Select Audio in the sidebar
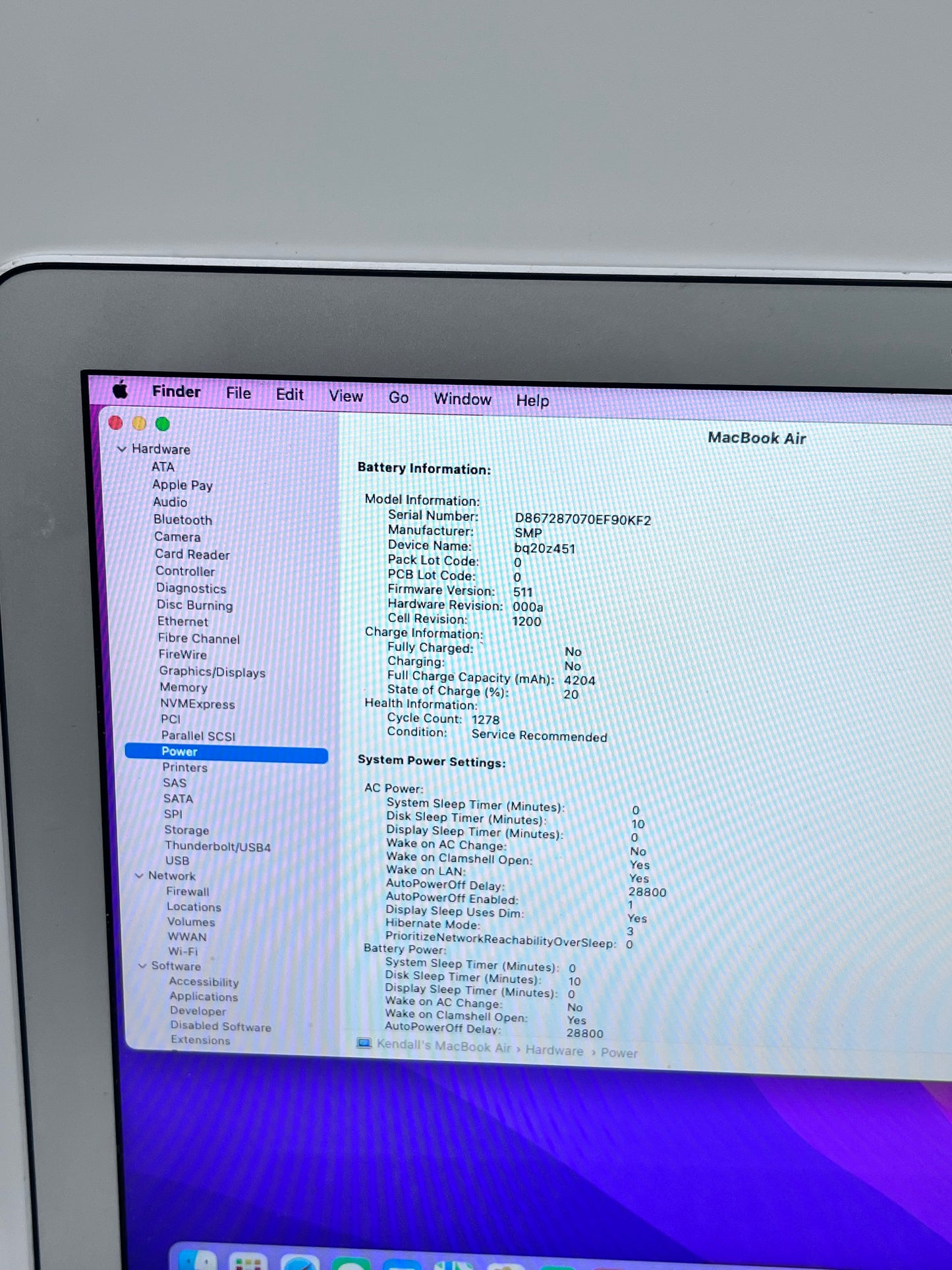Viewport: 952px width, 1270px height. point(170,502)
